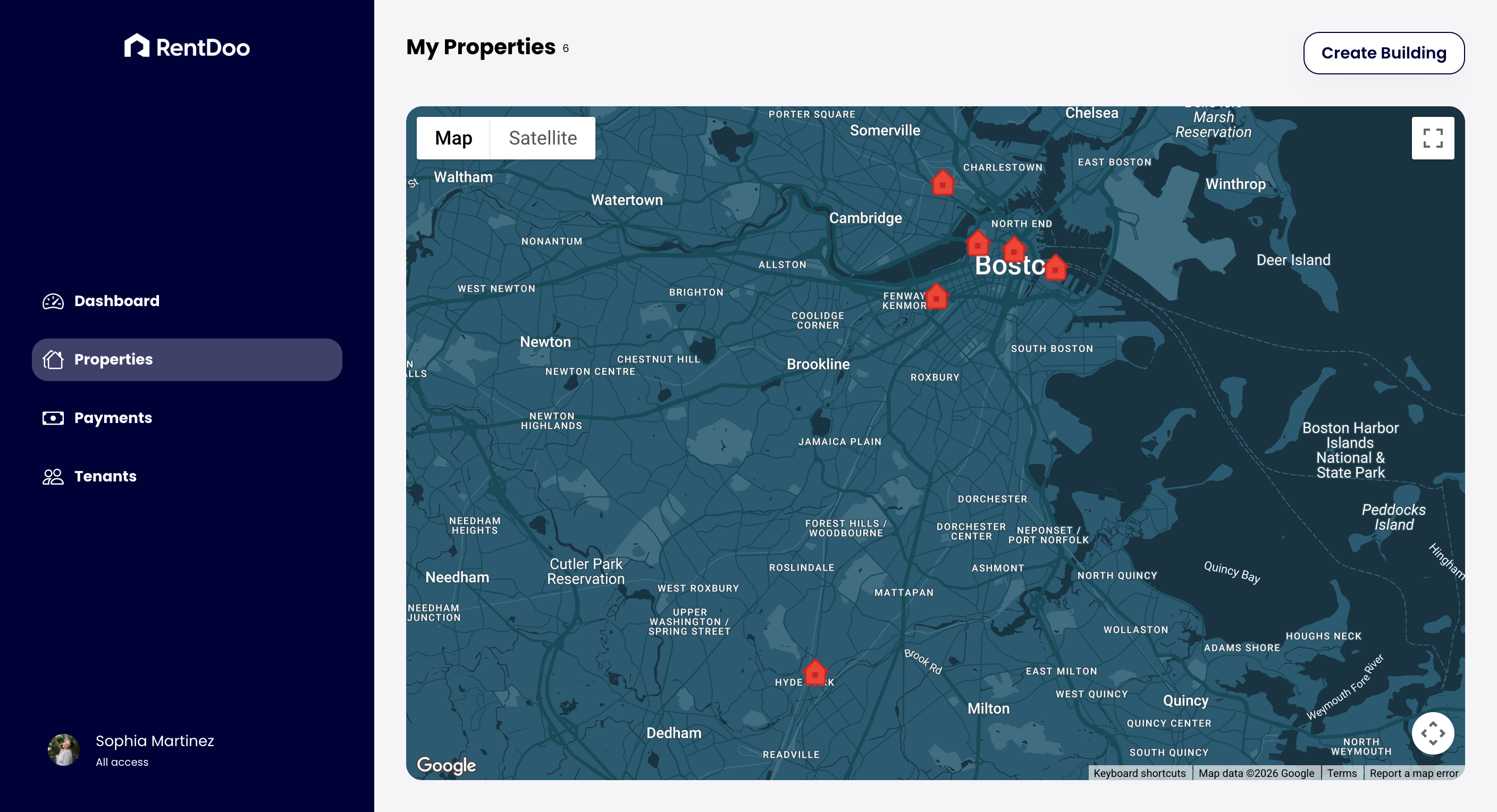The width and height of the screenshot is (1497, 812).
Task: Open the map camera pan control
Action: click(x=1433, y=733)
